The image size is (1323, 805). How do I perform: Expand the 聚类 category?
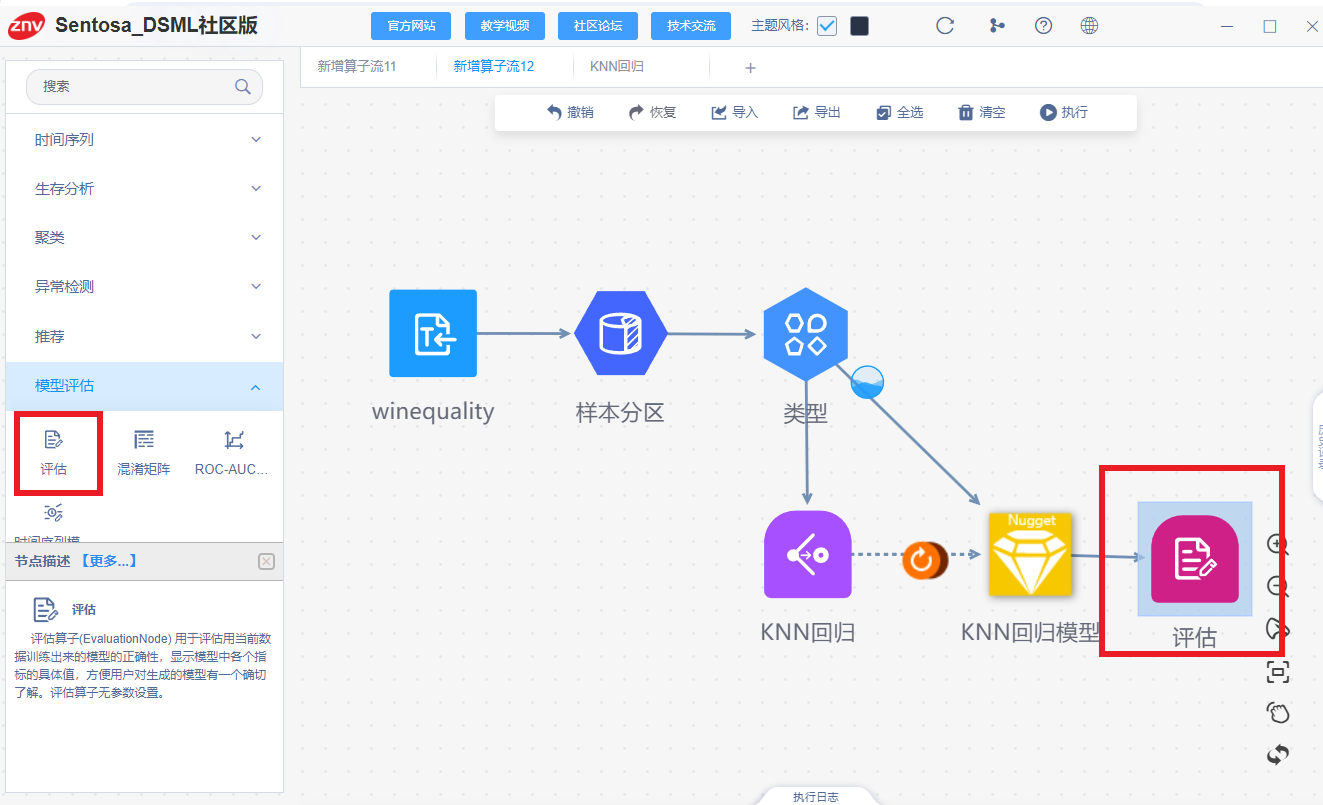point(145,238)
